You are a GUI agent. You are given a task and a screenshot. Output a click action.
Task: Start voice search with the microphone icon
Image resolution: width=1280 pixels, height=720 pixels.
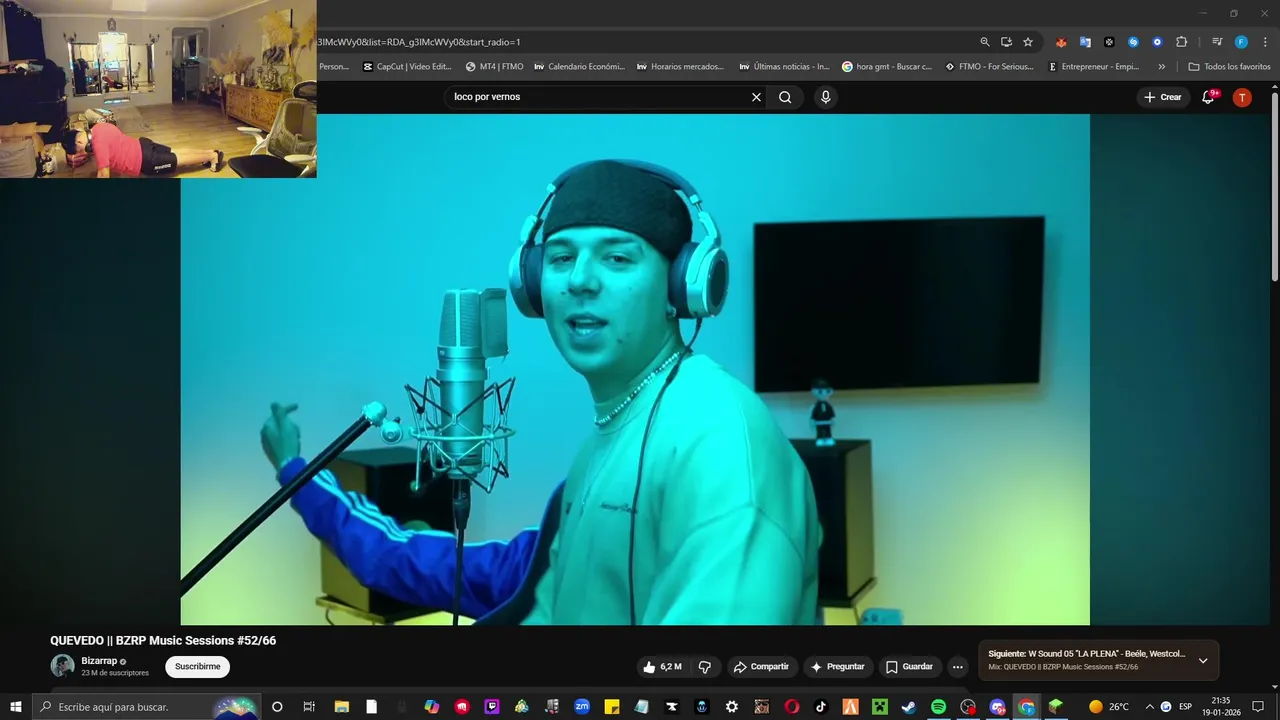pyautogui.click(x=825, y=97)
